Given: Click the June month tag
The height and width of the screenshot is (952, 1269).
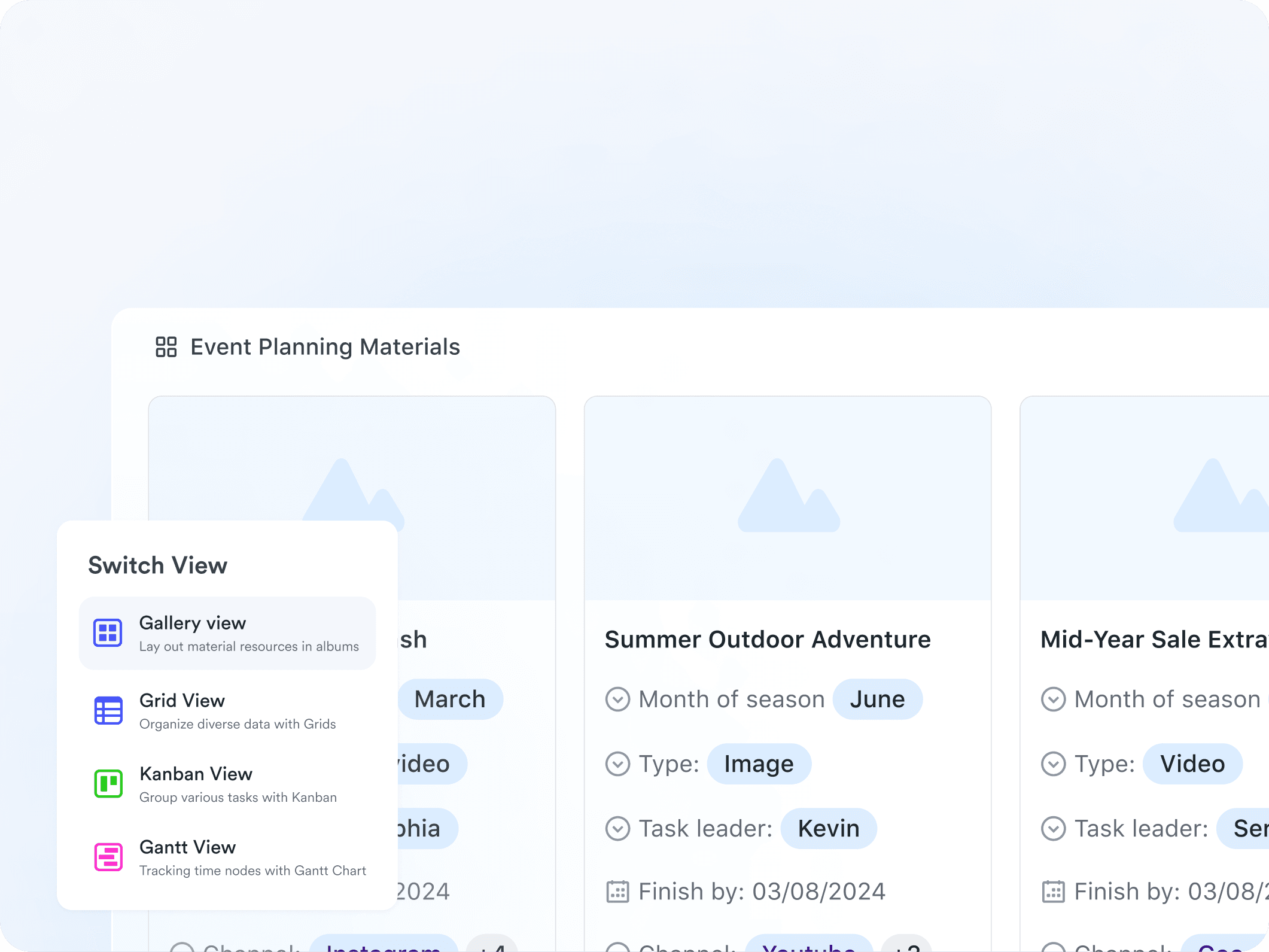Looking at the screenshot, I should tap(877, 699).
